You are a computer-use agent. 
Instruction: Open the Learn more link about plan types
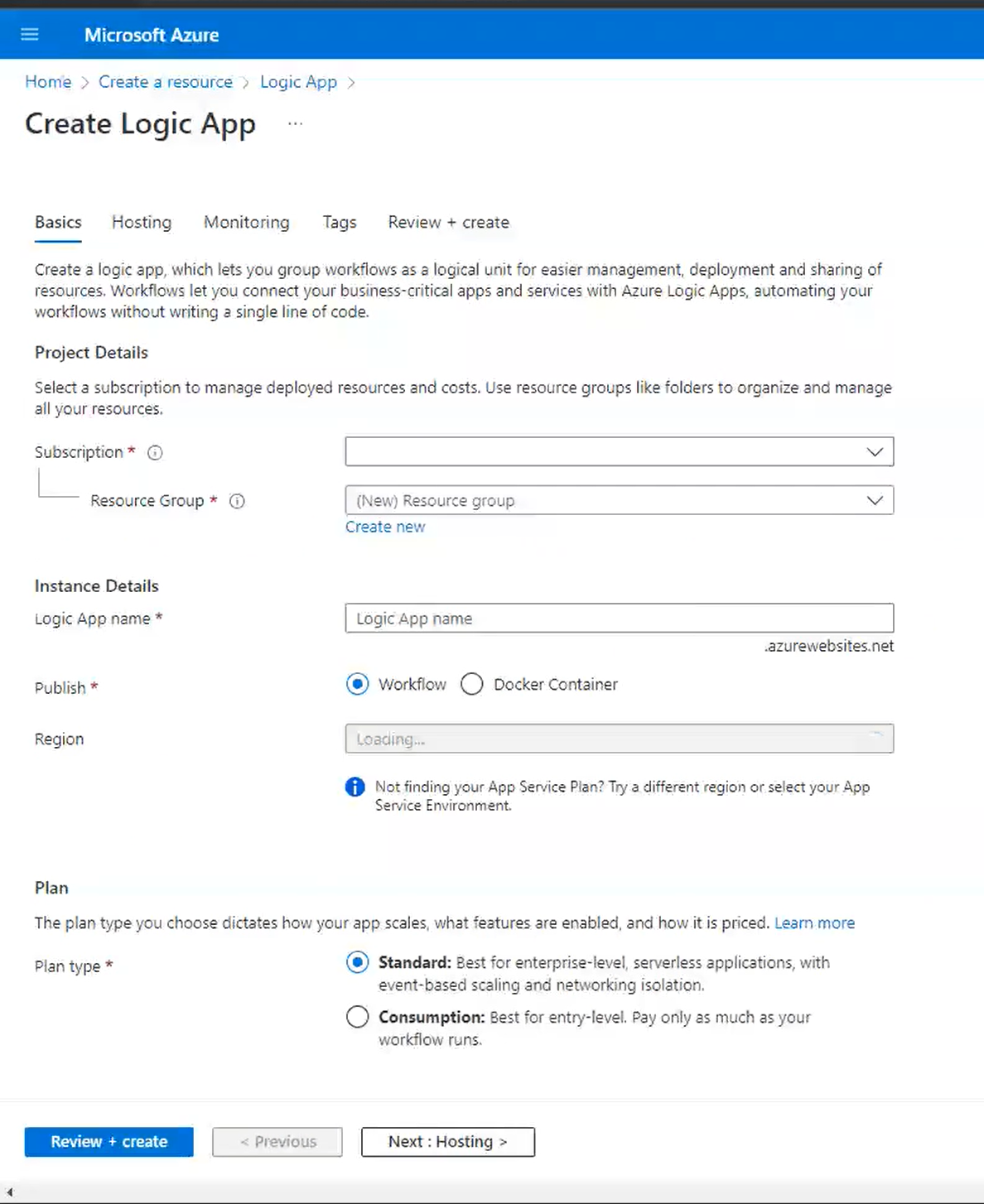coord(814,922)
